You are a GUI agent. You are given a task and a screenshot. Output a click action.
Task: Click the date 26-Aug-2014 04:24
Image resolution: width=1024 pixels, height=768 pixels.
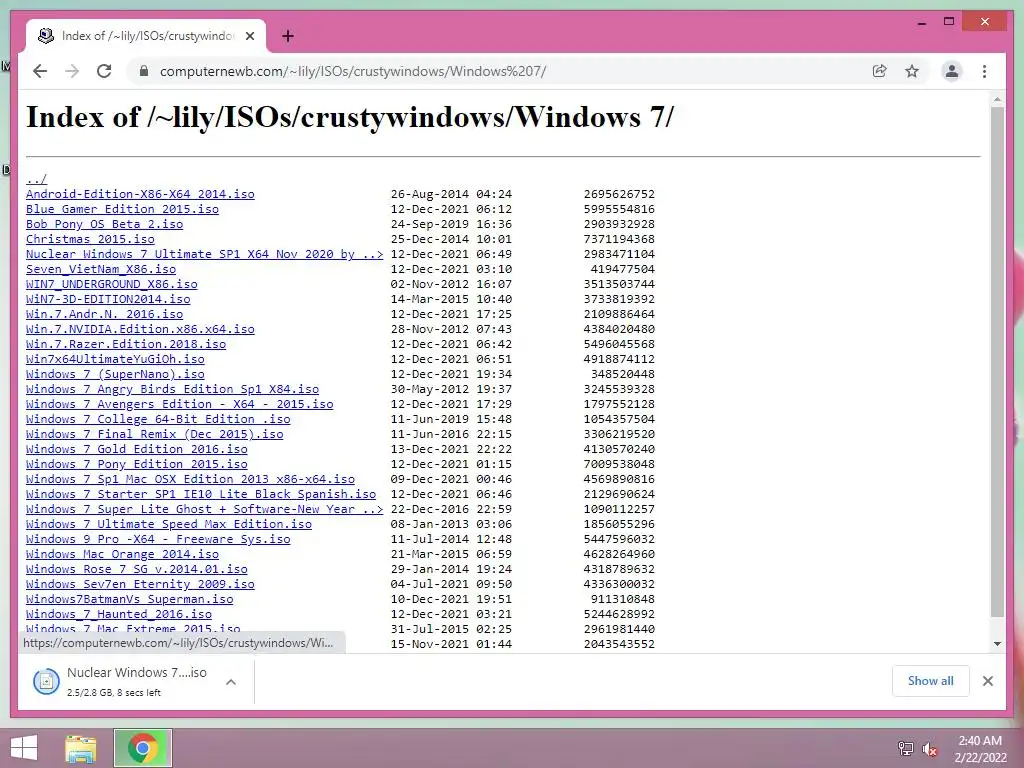[451, 194]
